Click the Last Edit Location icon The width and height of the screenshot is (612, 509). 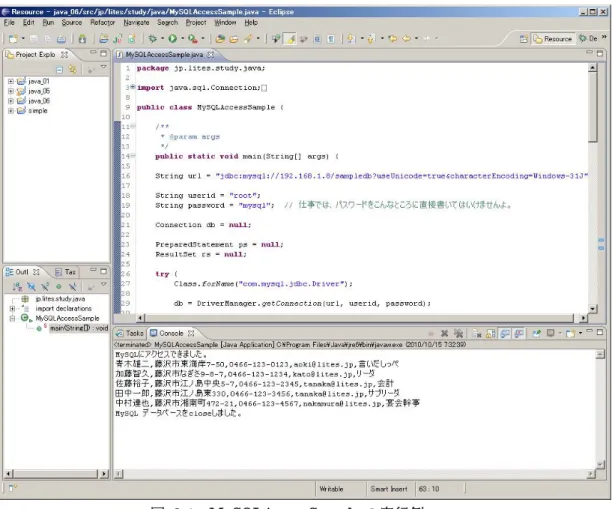pos(393,38)
